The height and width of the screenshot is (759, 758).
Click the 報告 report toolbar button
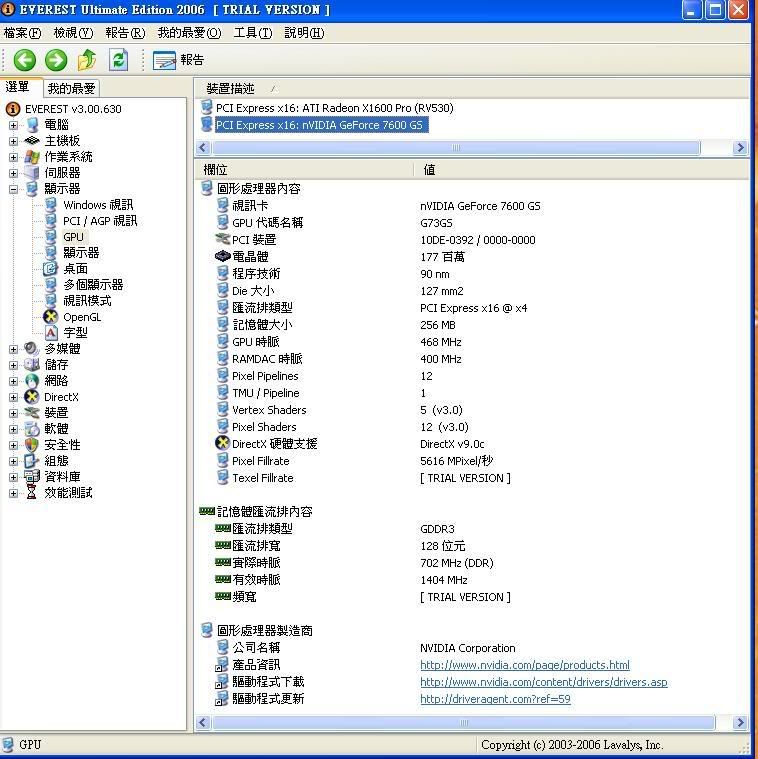point(179,60)
